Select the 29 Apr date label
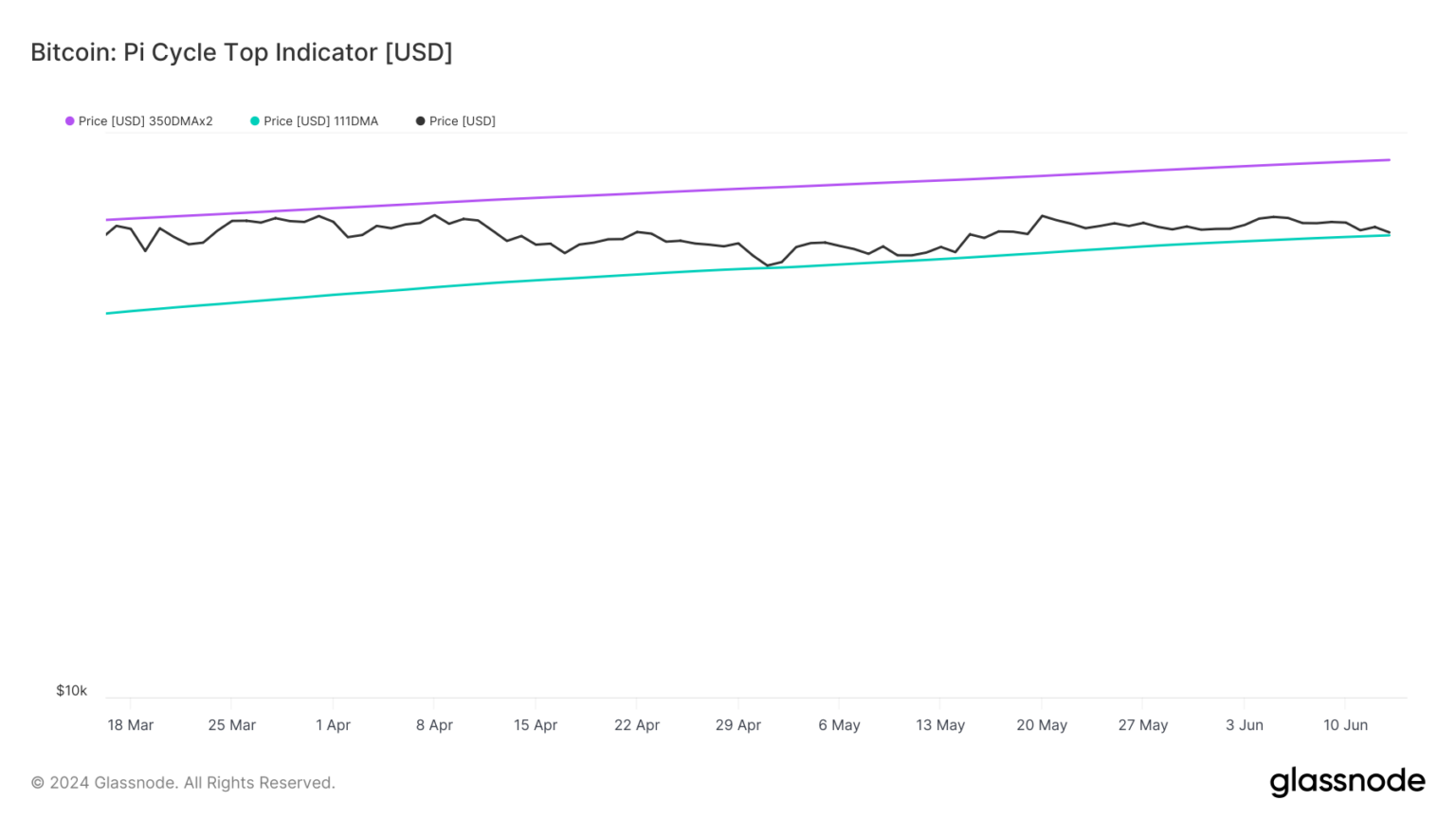 (737, 725)
